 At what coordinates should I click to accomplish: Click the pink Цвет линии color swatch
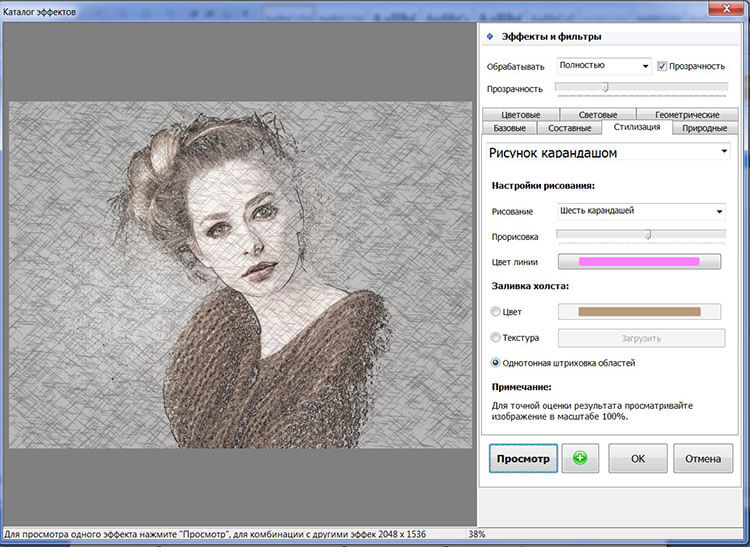pyautogui.click(x=639, y=262)
